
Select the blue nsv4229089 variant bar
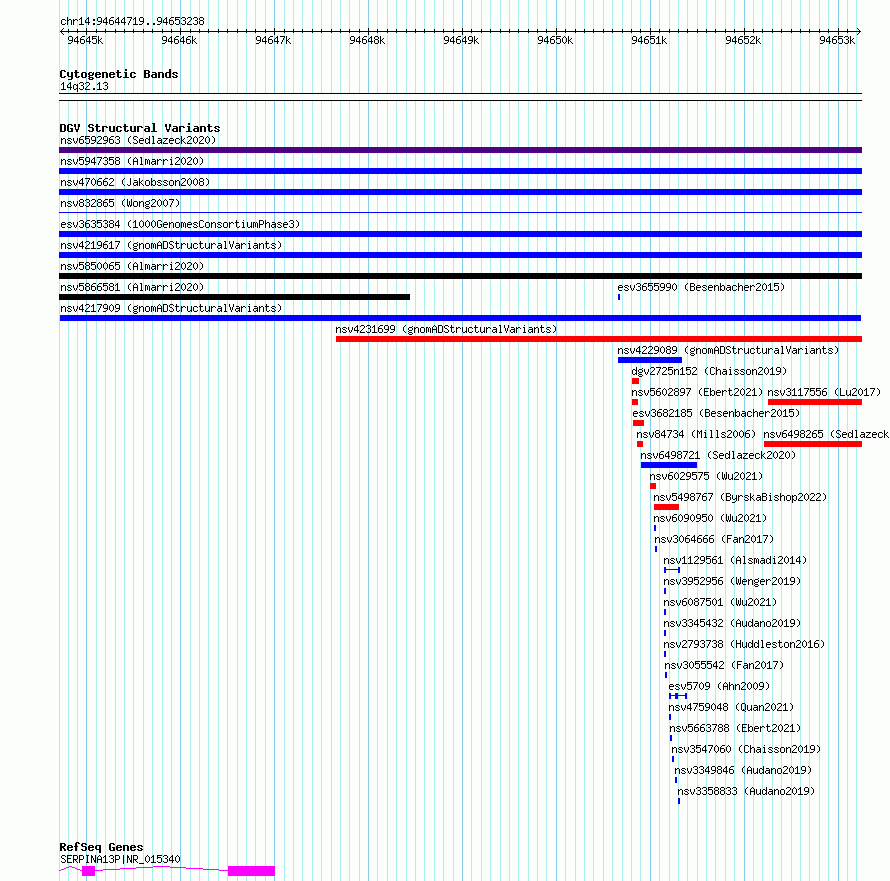point(650,360)
